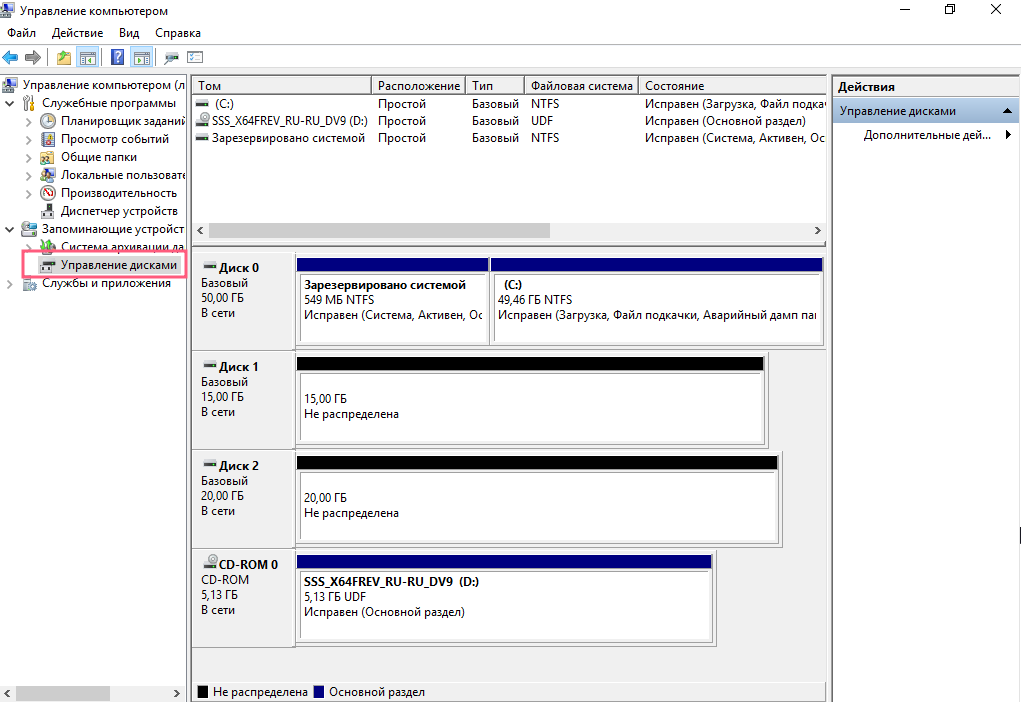This screenshot has width=1021, height=702.
Task: Select the Диск 1 disk label
Action: coord(238,367)
